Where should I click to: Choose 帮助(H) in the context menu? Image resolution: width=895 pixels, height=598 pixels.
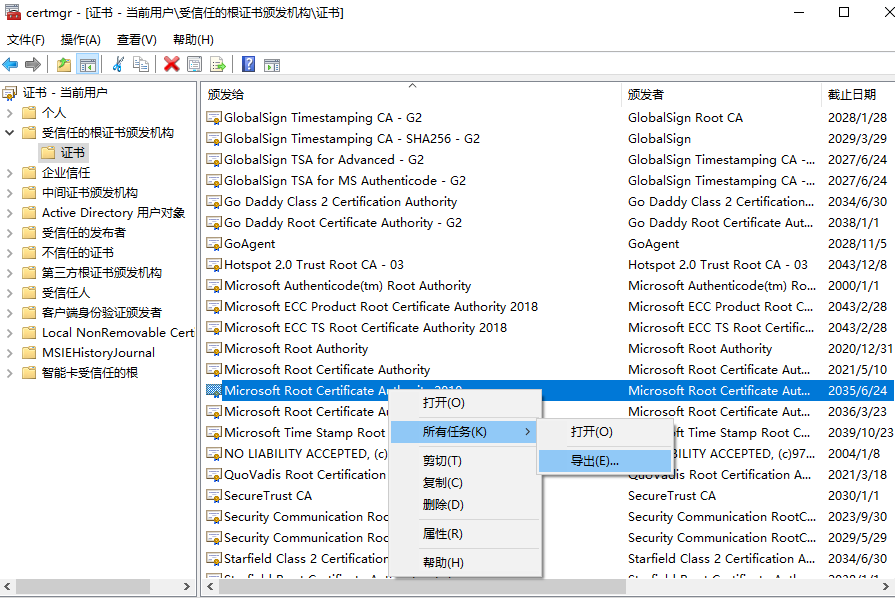coord(465,563)
